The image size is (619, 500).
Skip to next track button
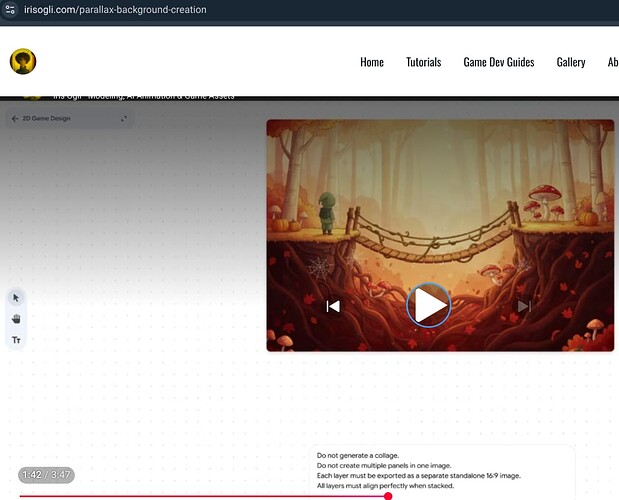click(x=524, y=306)
